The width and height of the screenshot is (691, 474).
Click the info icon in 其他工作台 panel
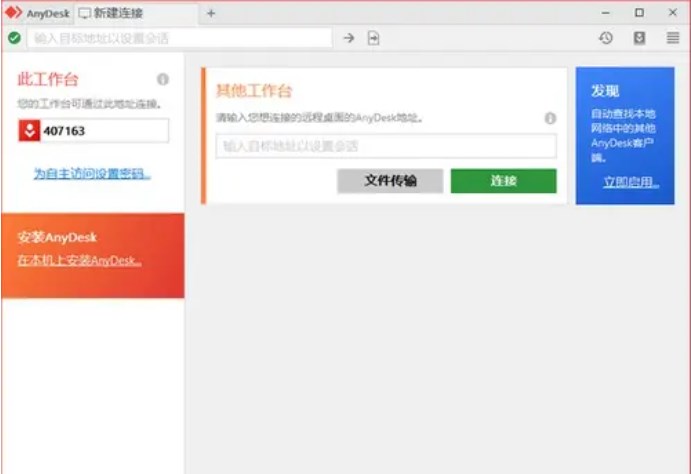click(x=550, y=118)
